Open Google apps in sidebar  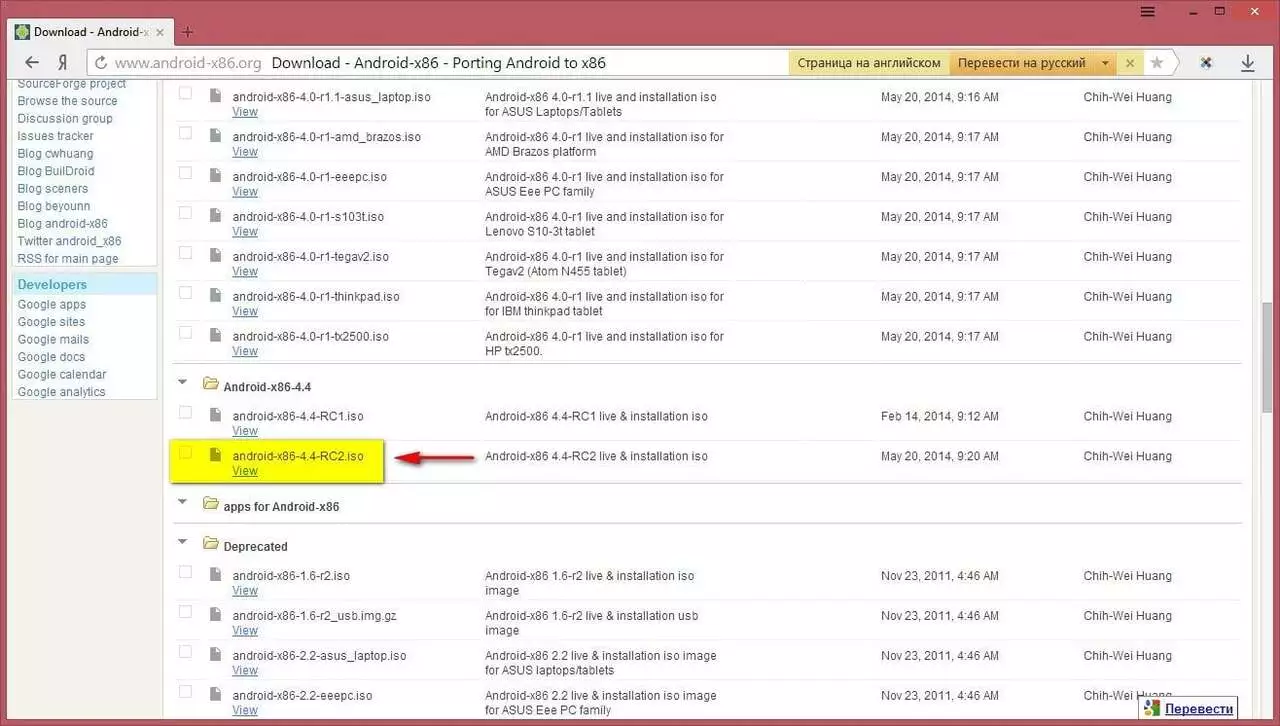(x=52, y=304)
